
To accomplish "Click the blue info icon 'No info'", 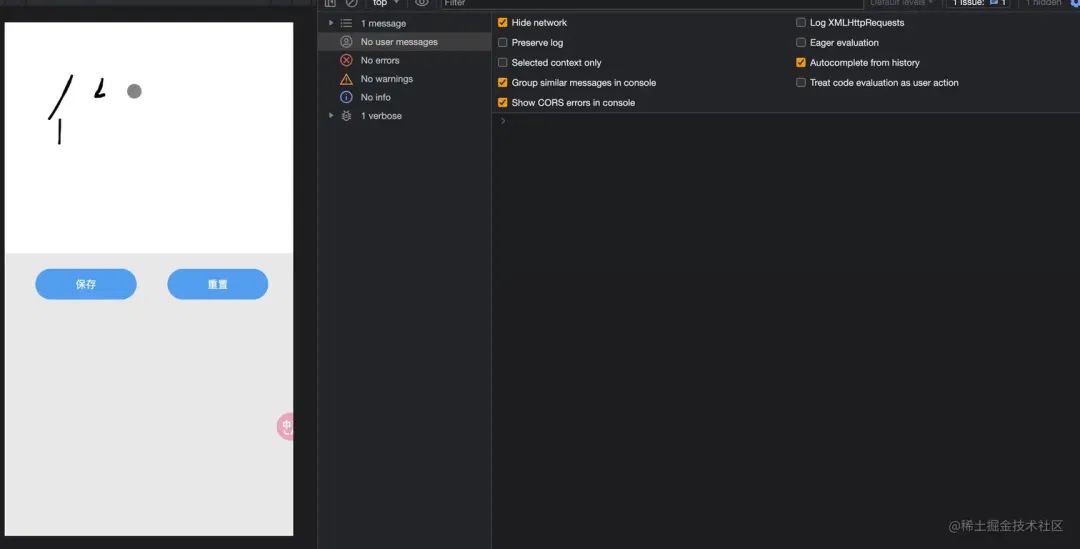I will pos(346,97).
